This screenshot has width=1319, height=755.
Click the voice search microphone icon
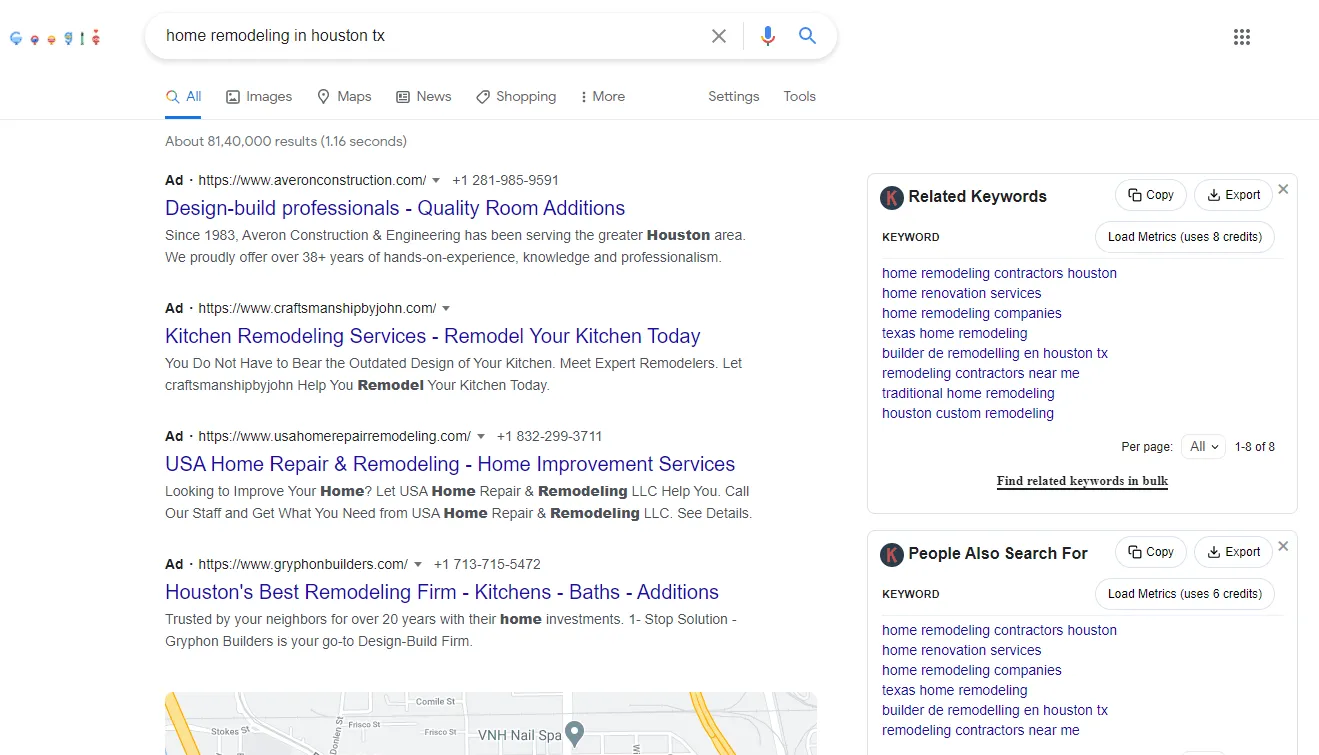tap(767, 36)
